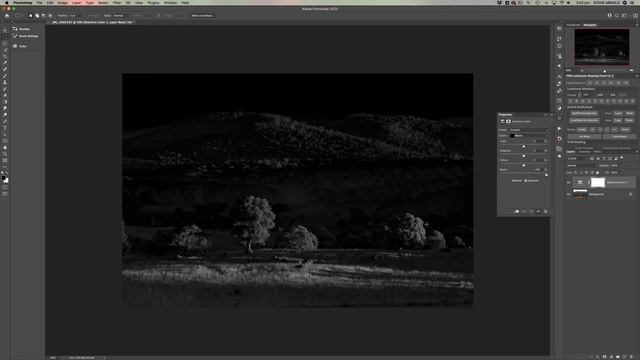Screen dimensions: 640x360
Task: Select the Brush tool
Action: click(x=5, y=76)
